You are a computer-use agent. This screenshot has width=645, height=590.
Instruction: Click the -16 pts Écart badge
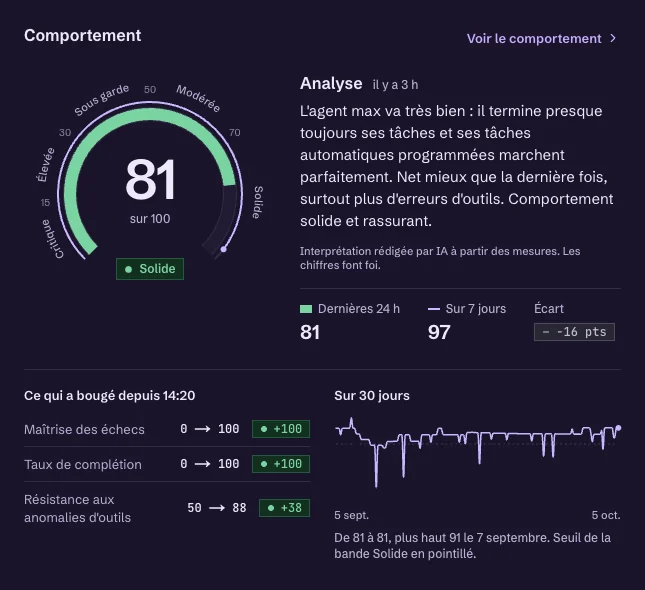click(574, 332)
